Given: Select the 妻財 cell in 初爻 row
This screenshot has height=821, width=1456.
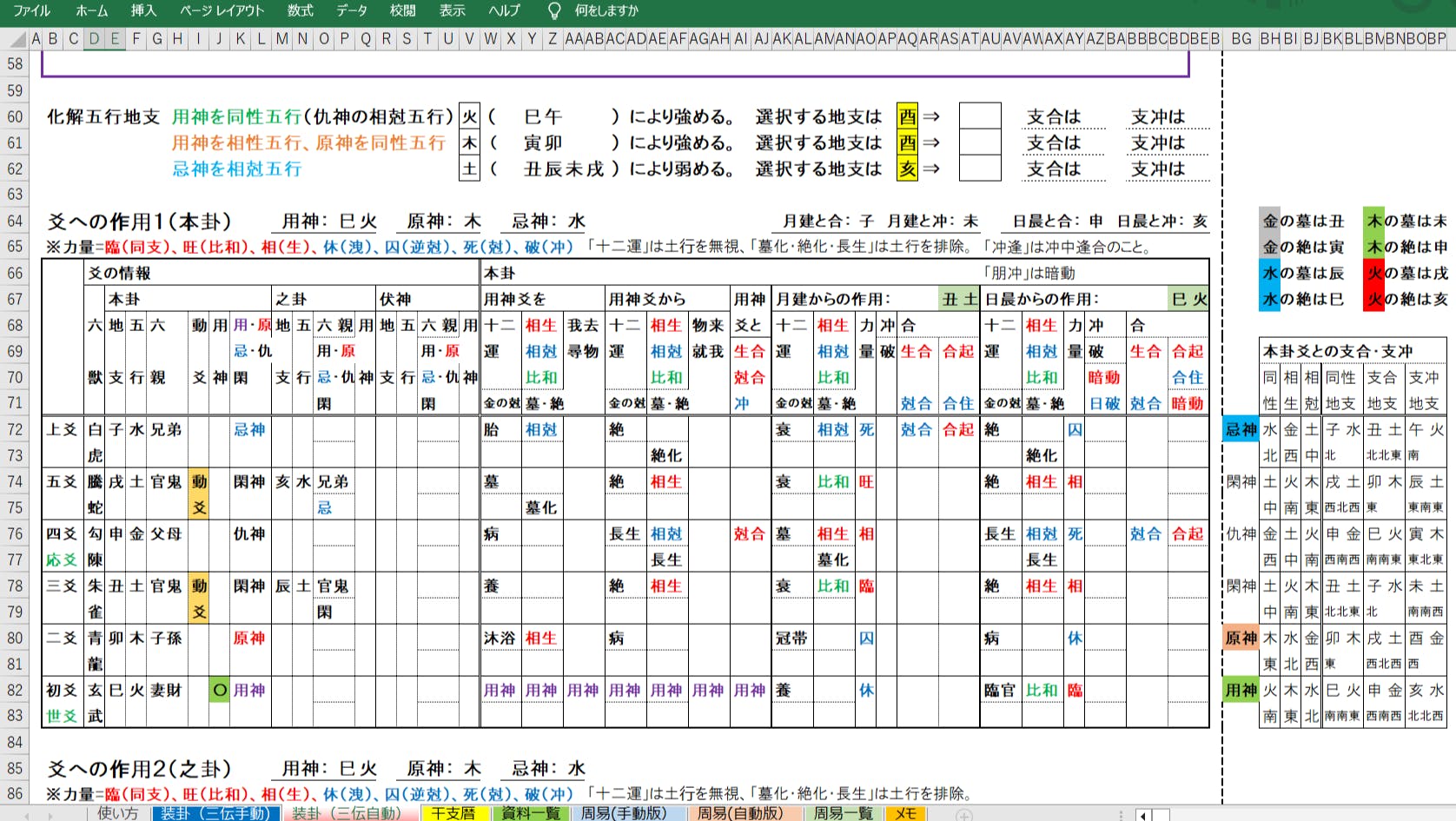Looking at the screenshot, I should click(x=167, y=690).
